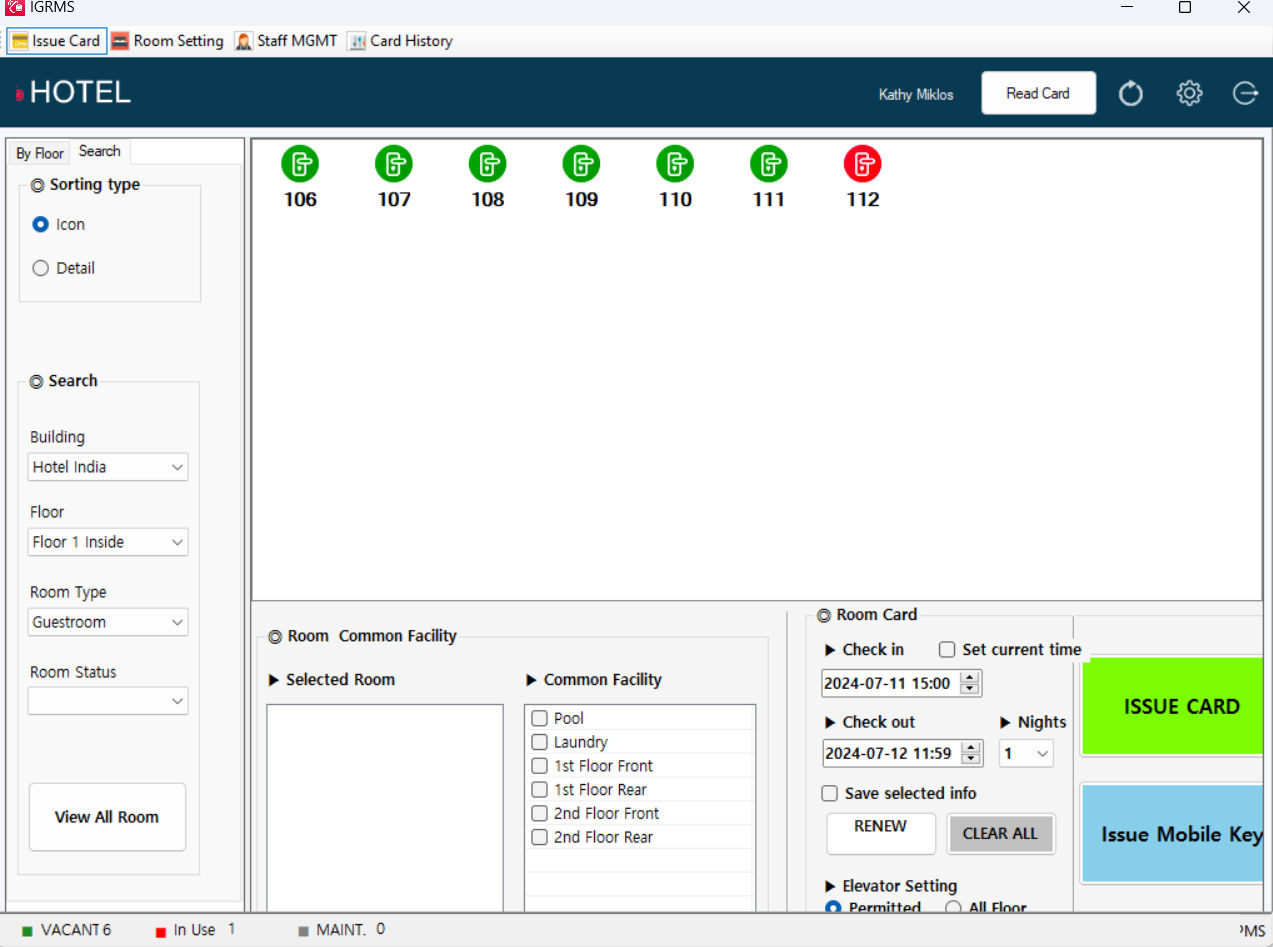The image size is (1273, 947).
Task: Expand the Room Status dropdown
Action: point(108,702)
